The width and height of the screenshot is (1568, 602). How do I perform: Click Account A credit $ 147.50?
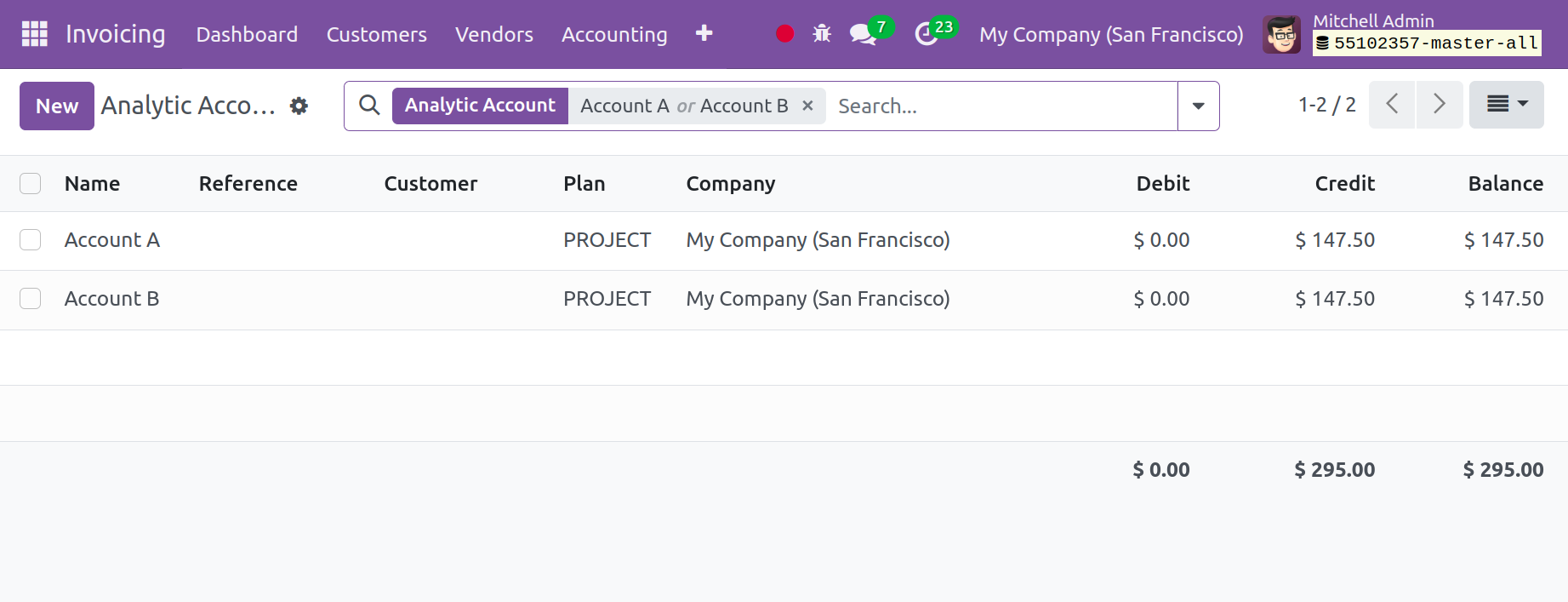1335,240
